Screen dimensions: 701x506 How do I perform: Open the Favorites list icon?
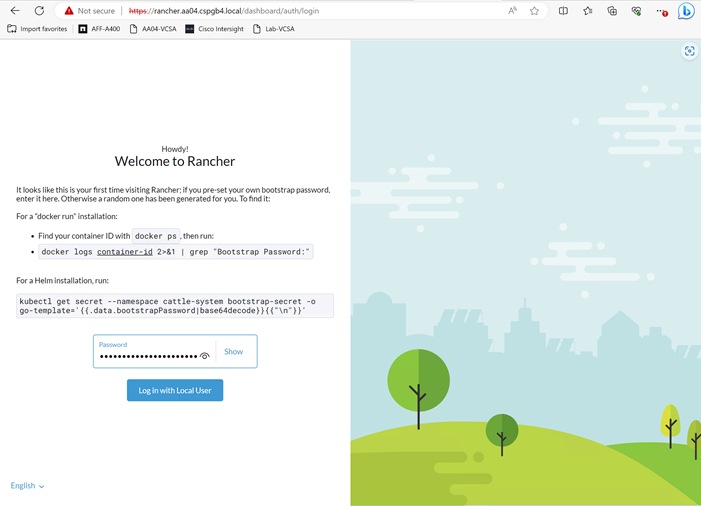(588, 11)
